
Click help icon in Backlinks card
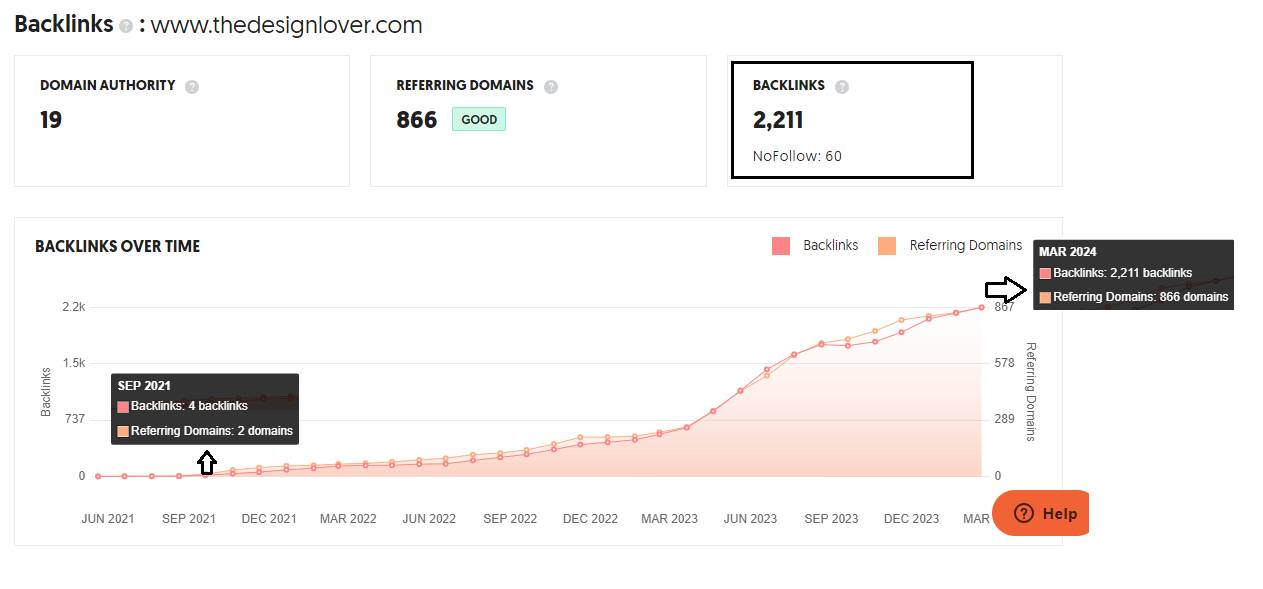tap(842, 87)
